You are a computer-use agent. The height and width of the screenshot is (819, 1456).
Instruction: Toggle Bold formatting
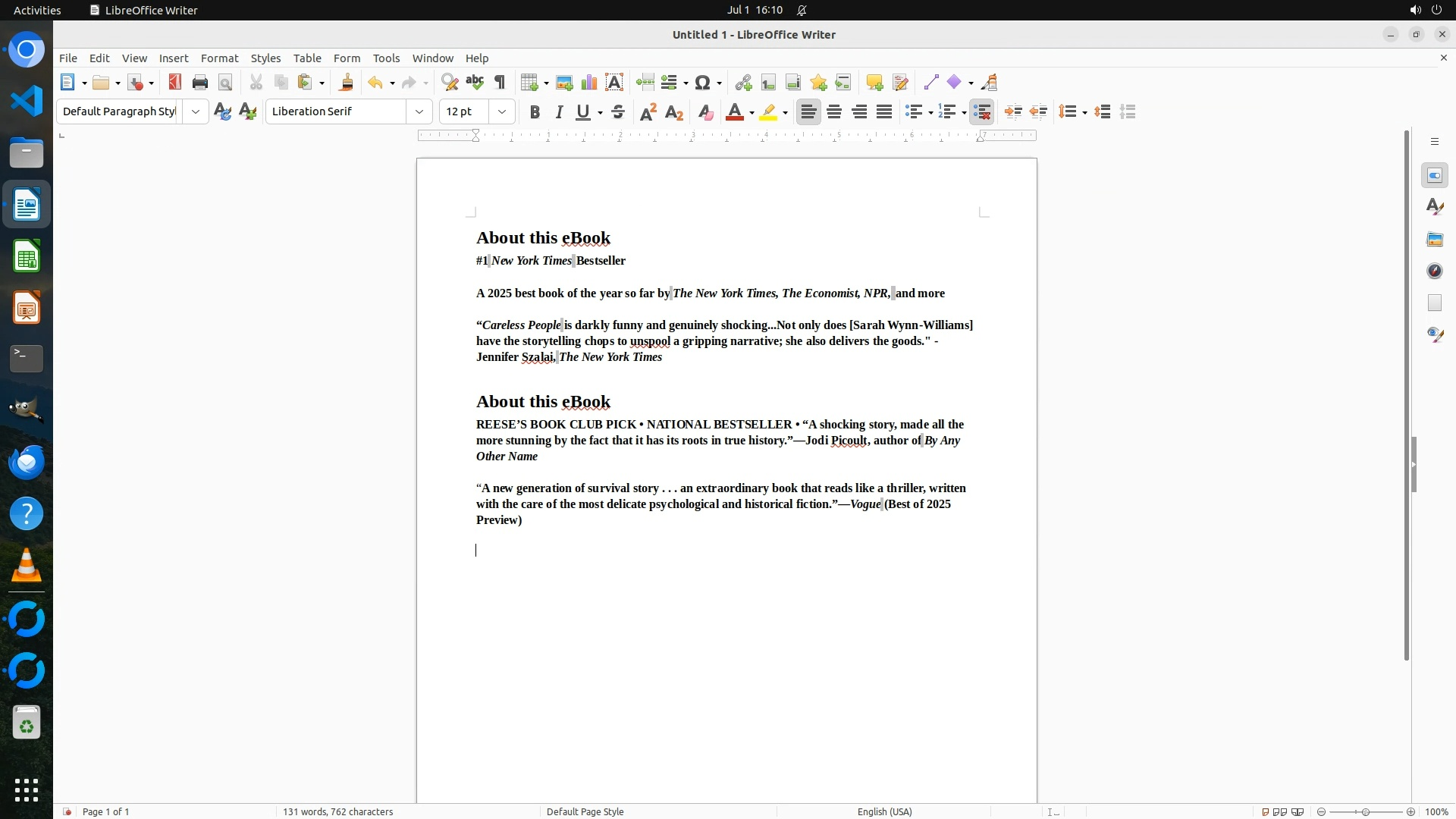point(535,112)
